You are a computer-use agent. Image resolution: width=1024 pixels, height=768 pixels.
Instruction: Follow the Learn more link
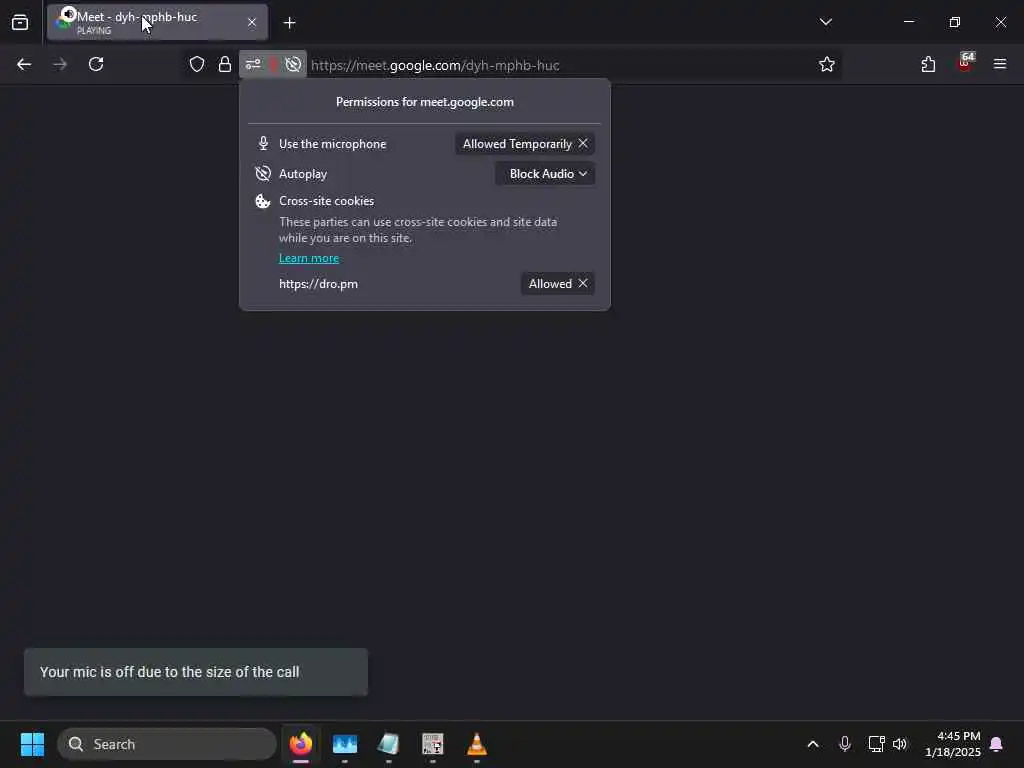(x=309, y=258)
